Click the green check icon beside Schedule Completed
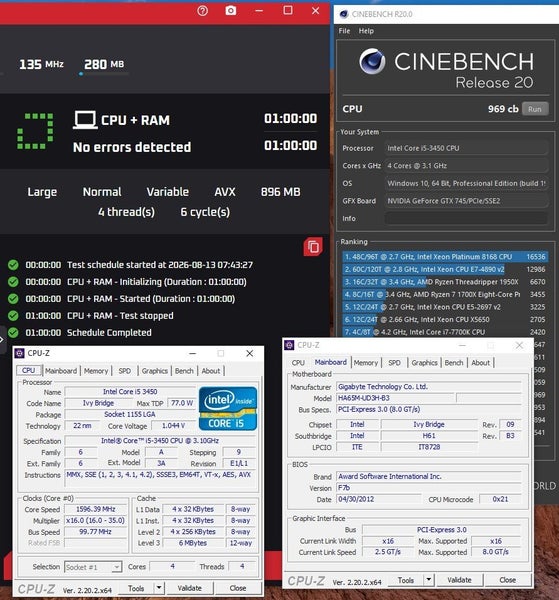 coord(13,333)
